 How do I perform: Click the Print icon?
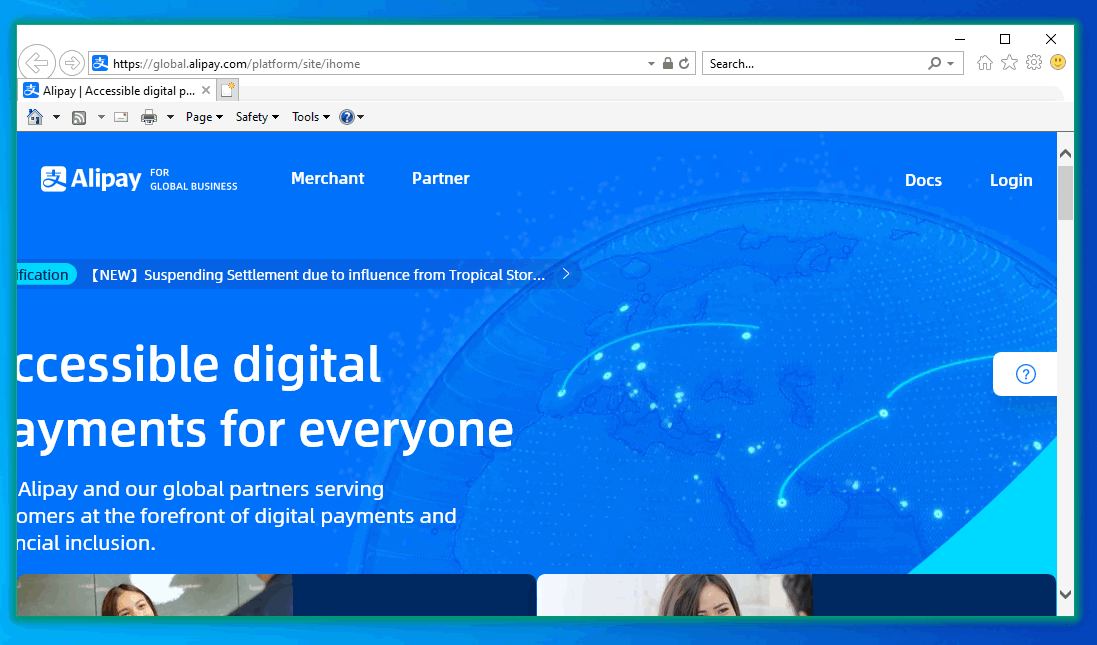[149, 117]
